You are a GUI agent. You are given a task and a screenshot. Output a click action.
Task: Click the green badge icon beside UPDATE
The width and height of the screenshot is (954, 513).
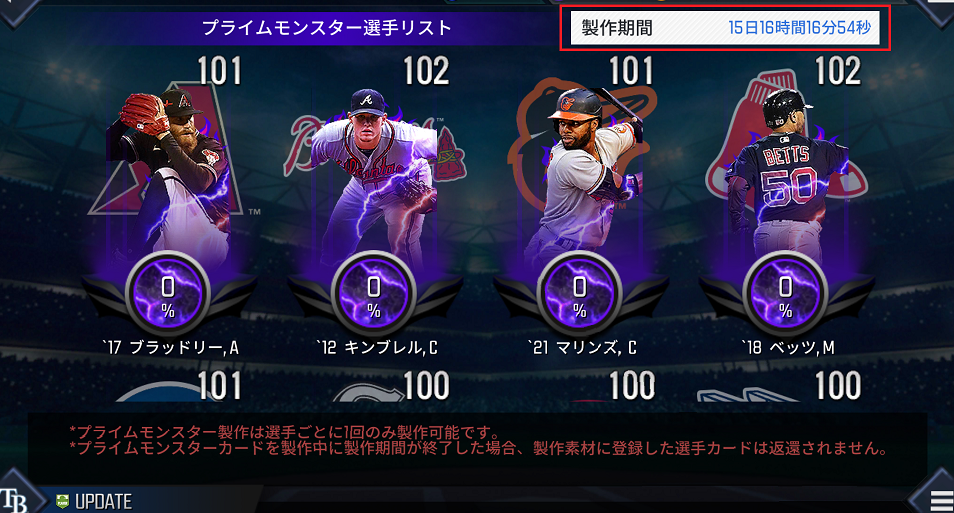pos(62,501)
